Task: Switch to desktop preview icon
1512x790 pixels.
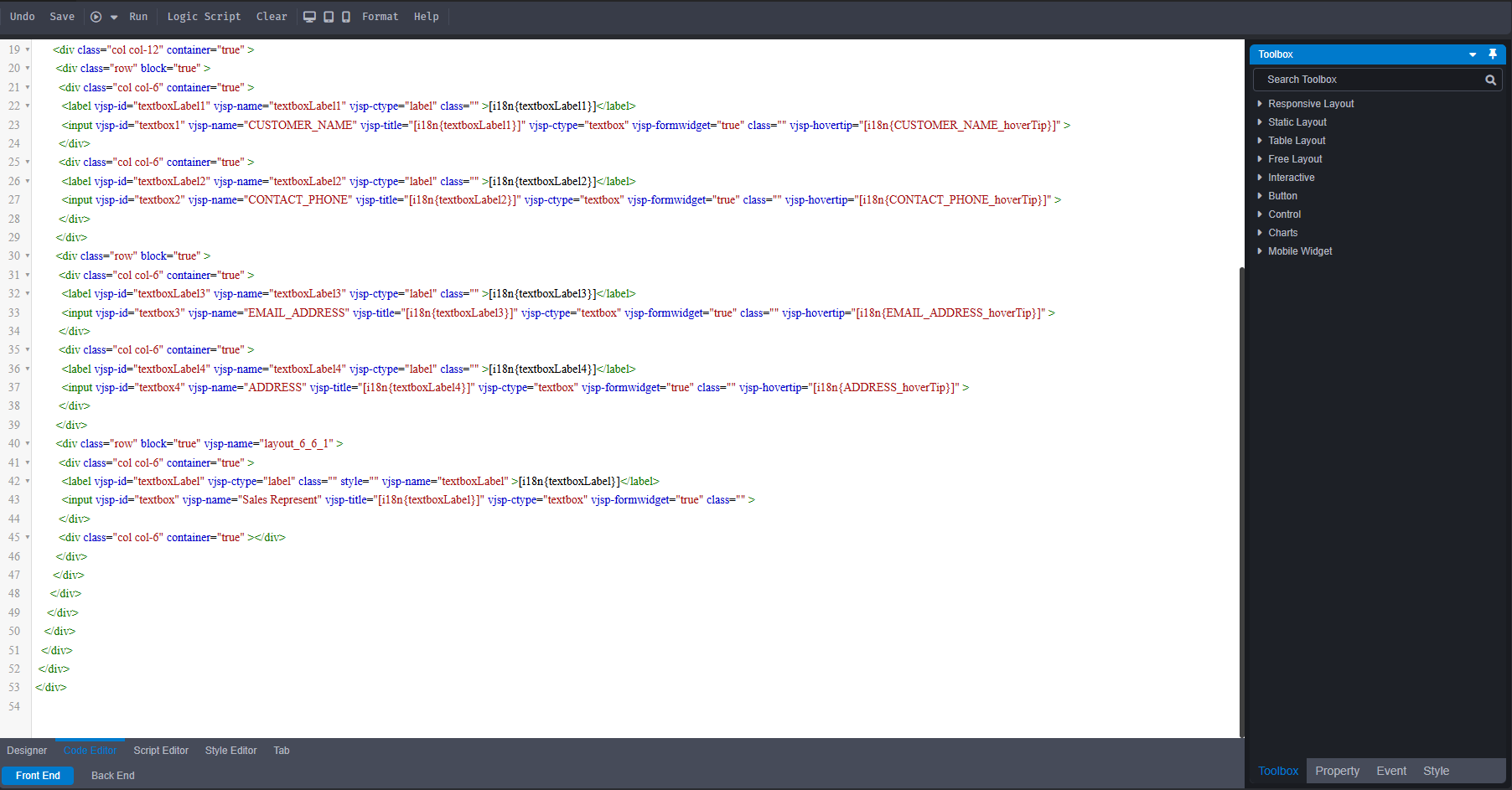Action: (309, 17)
